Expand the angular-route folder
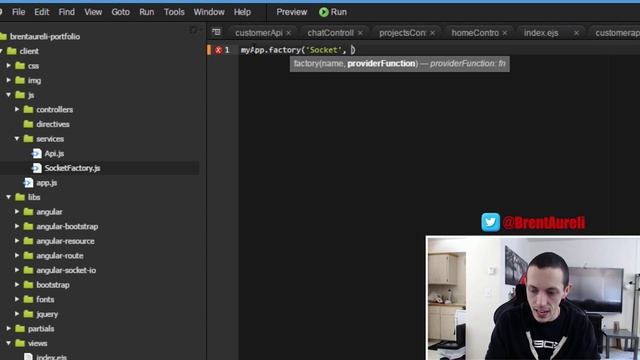The image size is (640, 360). 17,256
